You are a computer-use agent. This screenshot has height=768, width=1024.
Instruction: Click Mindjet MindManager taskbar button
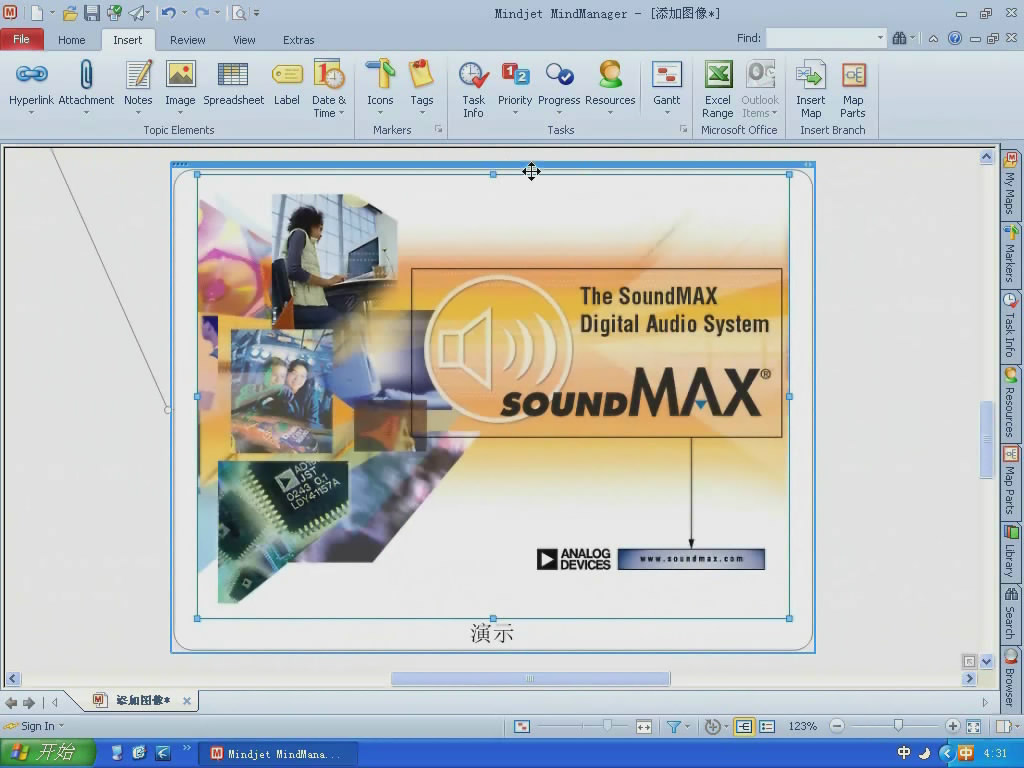pyautogui.click(x=277, y=754)
